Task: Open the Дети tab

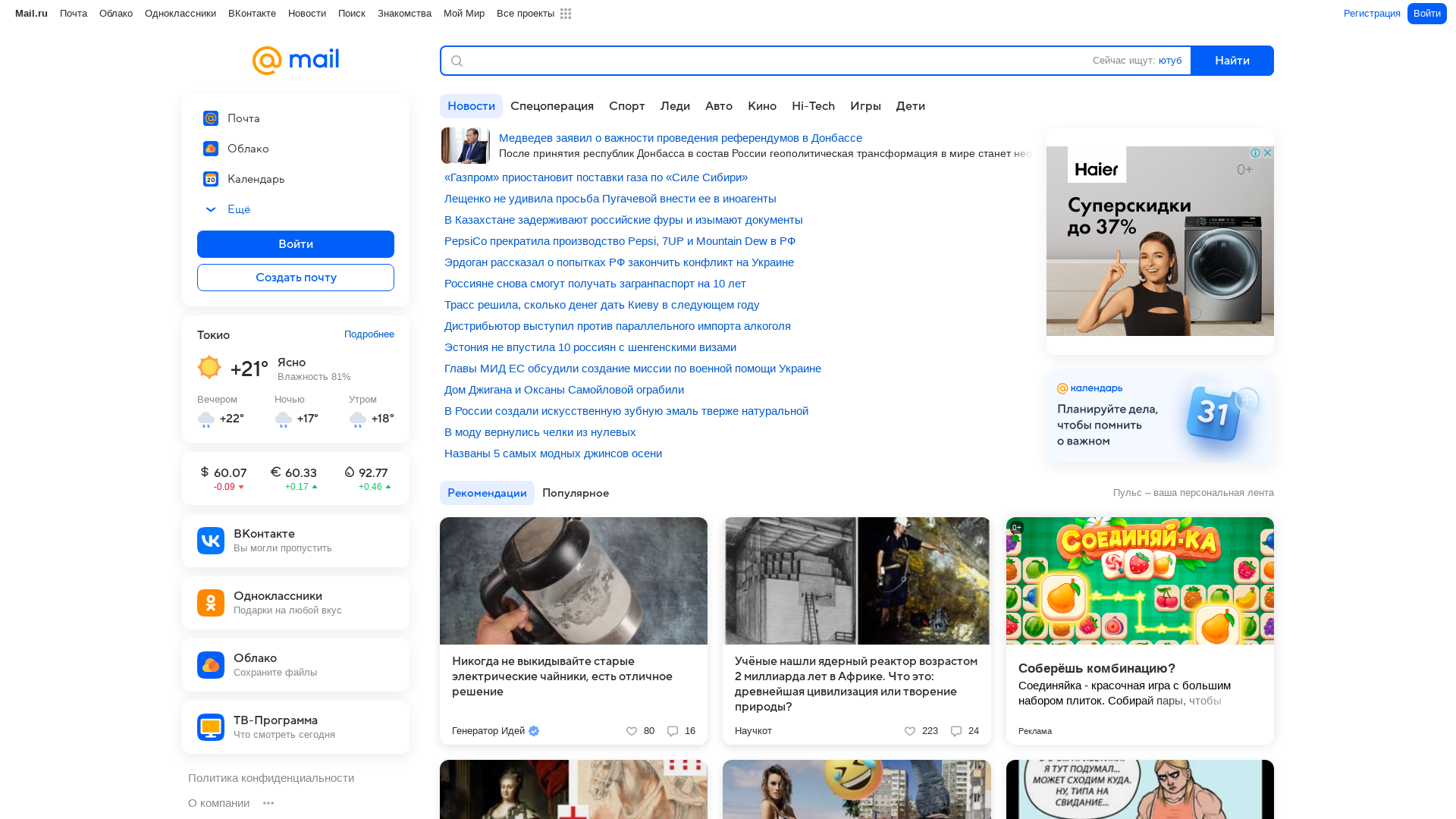Action: [911, 106]
